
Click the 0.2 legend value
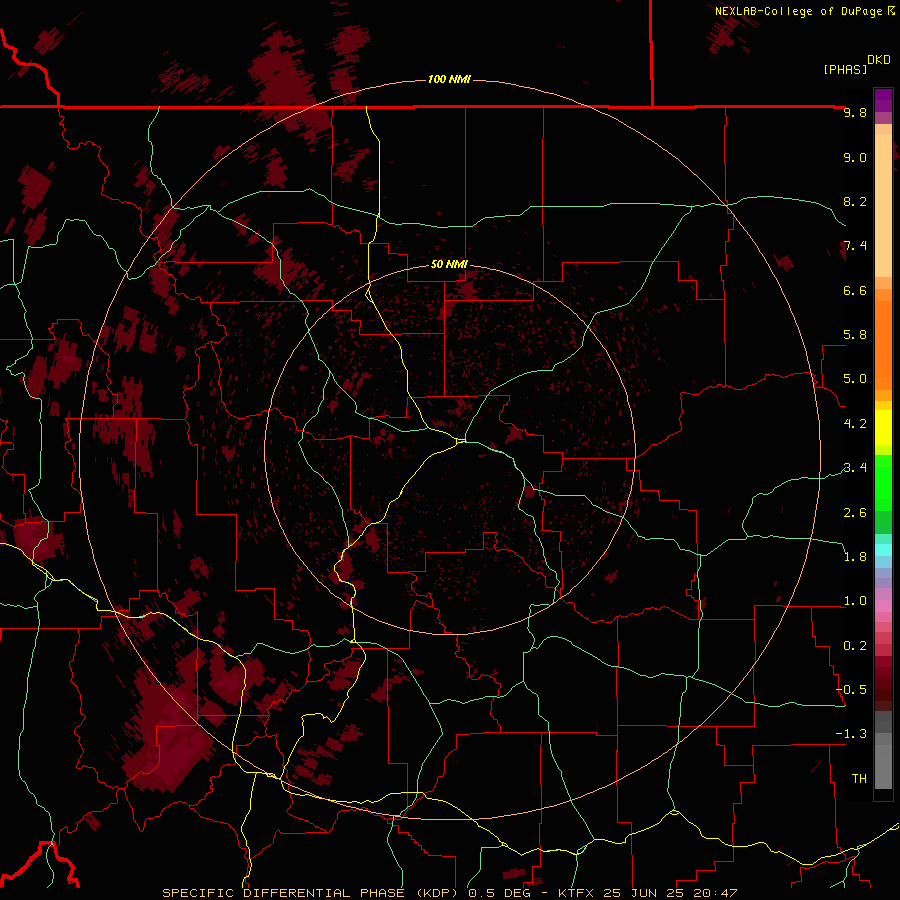[855, 646]
